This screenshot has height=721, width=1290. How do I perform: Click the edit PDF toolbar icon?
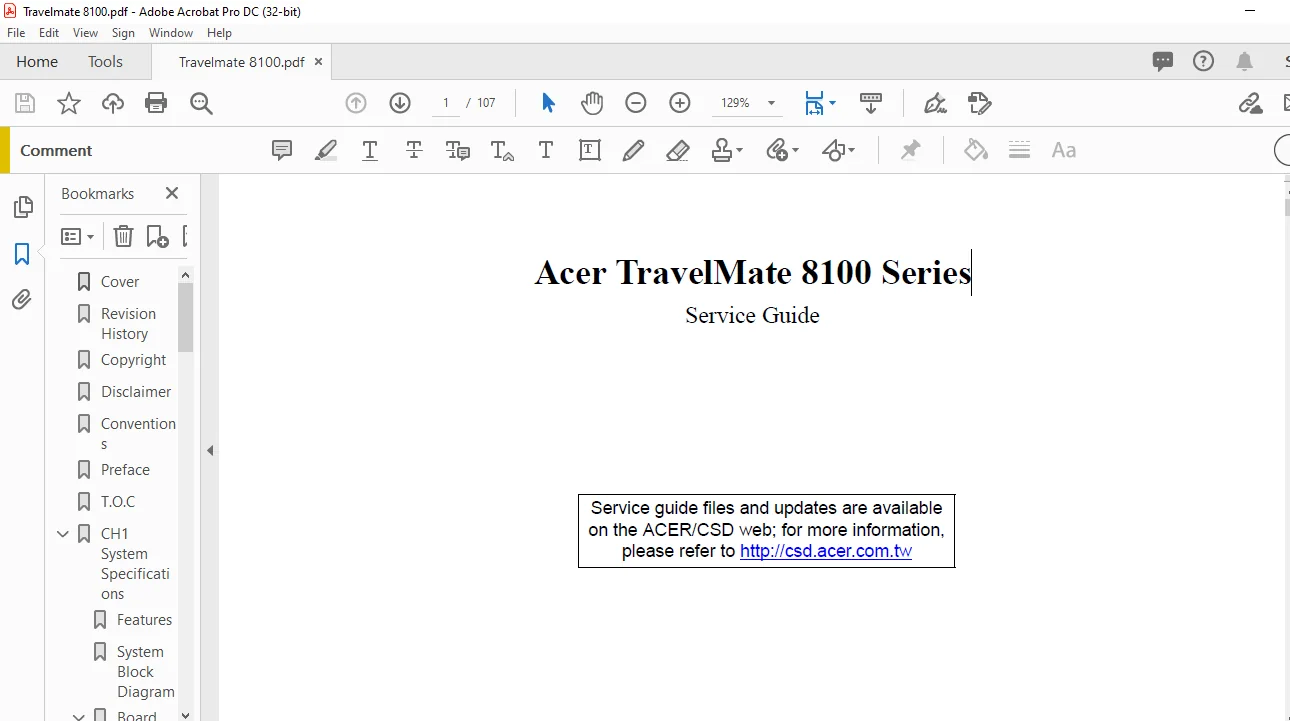click(980, 103)
